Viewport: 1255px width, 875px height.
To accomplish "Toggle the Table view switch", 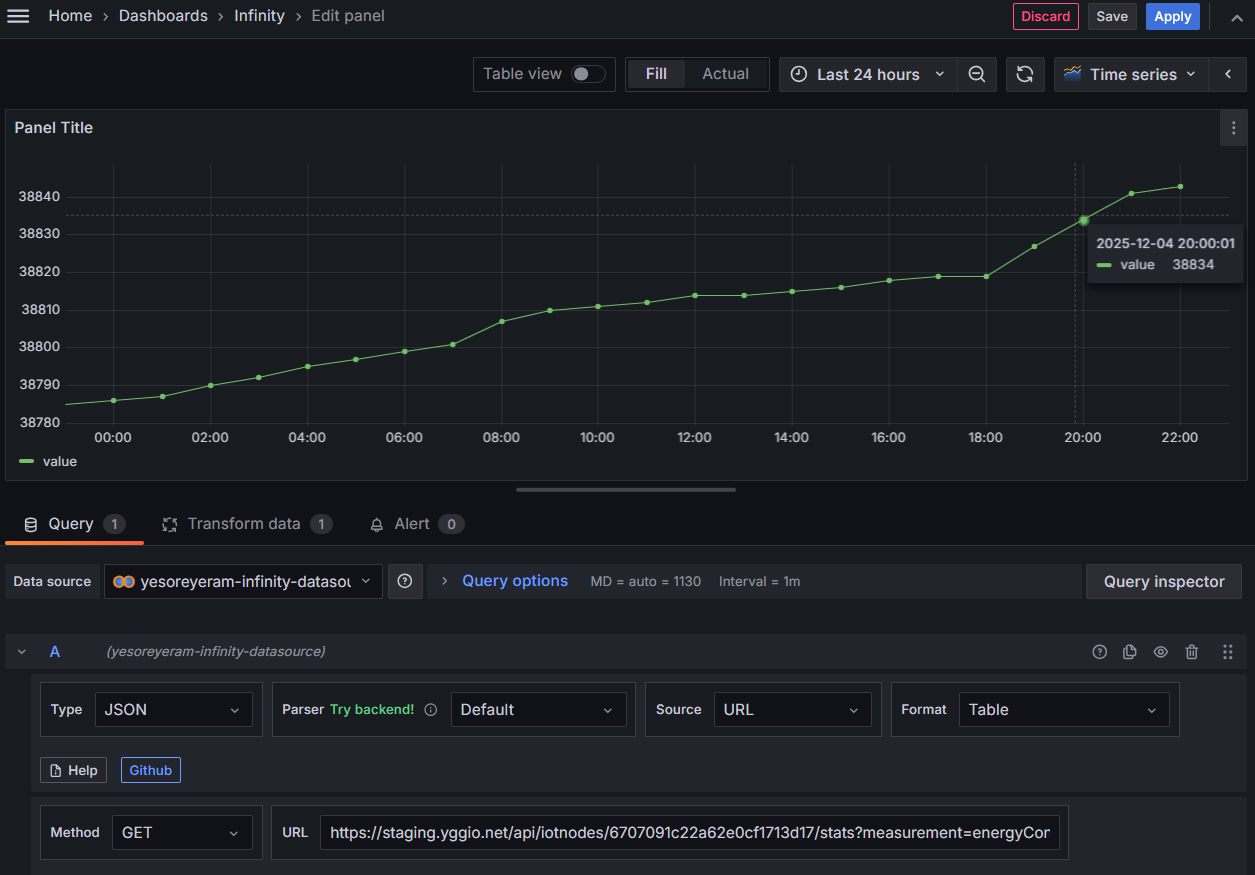I will pos(588,74).
